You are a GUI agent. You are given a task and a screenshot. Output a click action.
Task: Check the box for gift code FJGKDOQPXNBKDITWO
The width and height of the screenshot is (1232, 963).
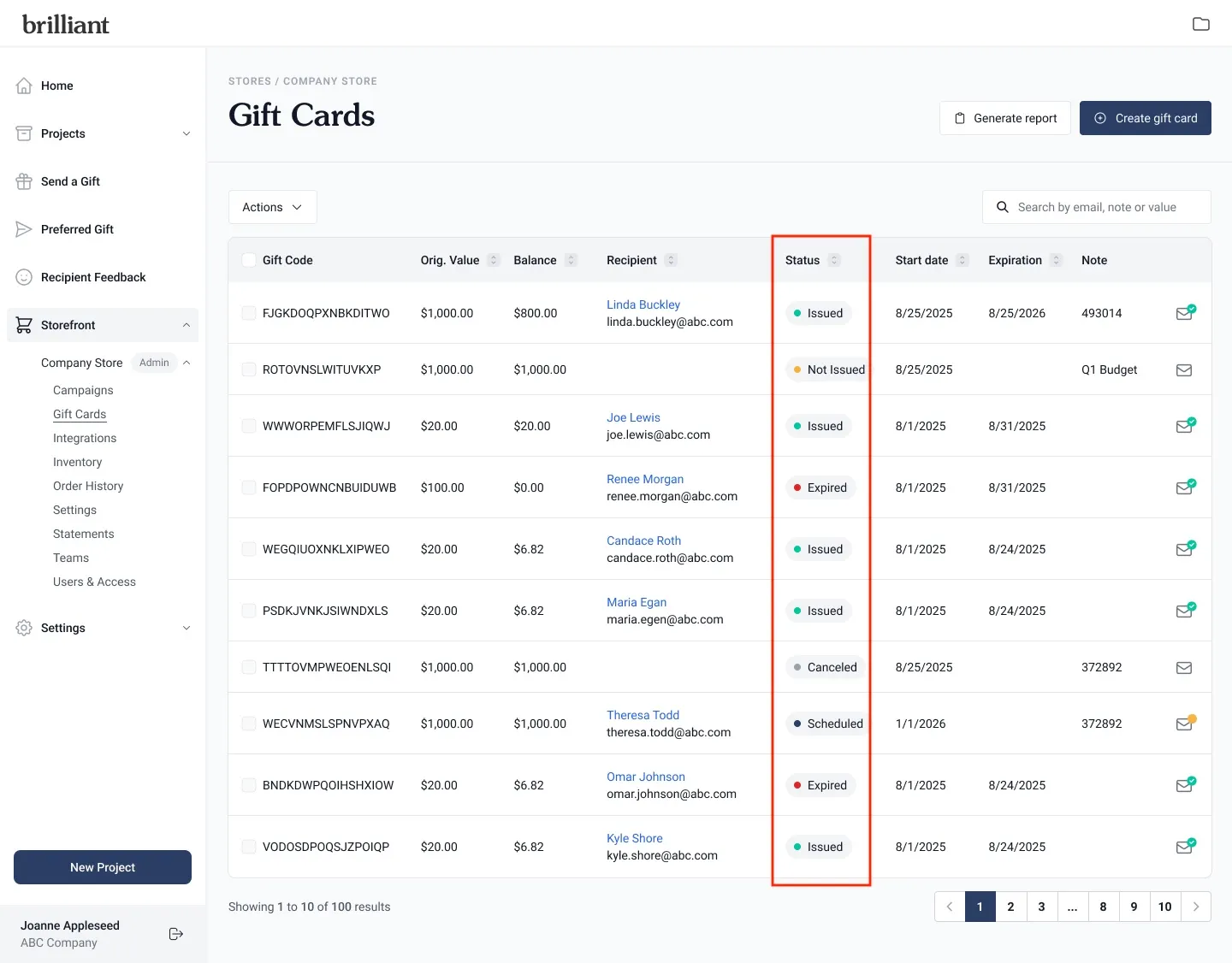click(x=249, y=313)
